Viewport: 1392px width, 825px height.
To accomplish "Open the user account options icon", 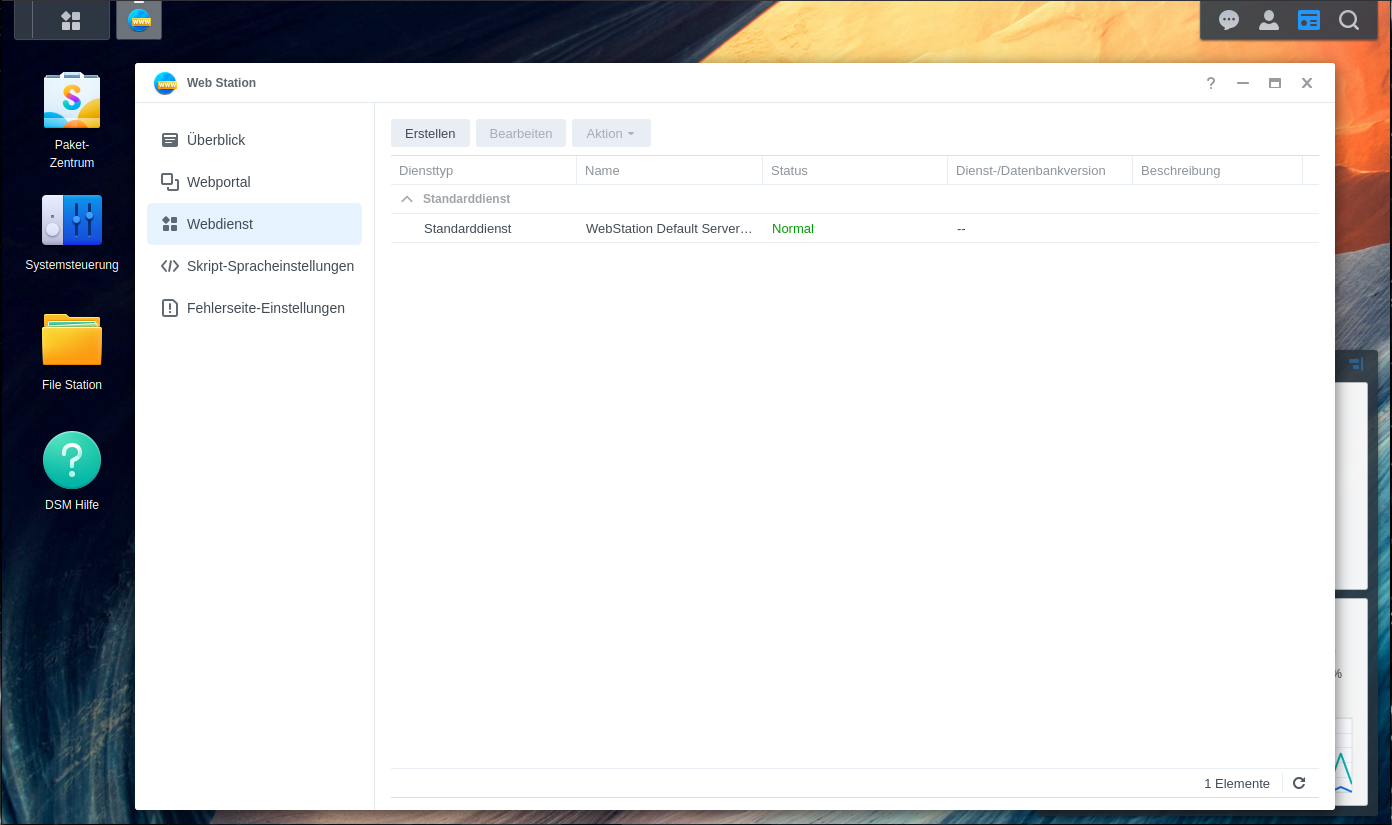I will [1269, 20].
